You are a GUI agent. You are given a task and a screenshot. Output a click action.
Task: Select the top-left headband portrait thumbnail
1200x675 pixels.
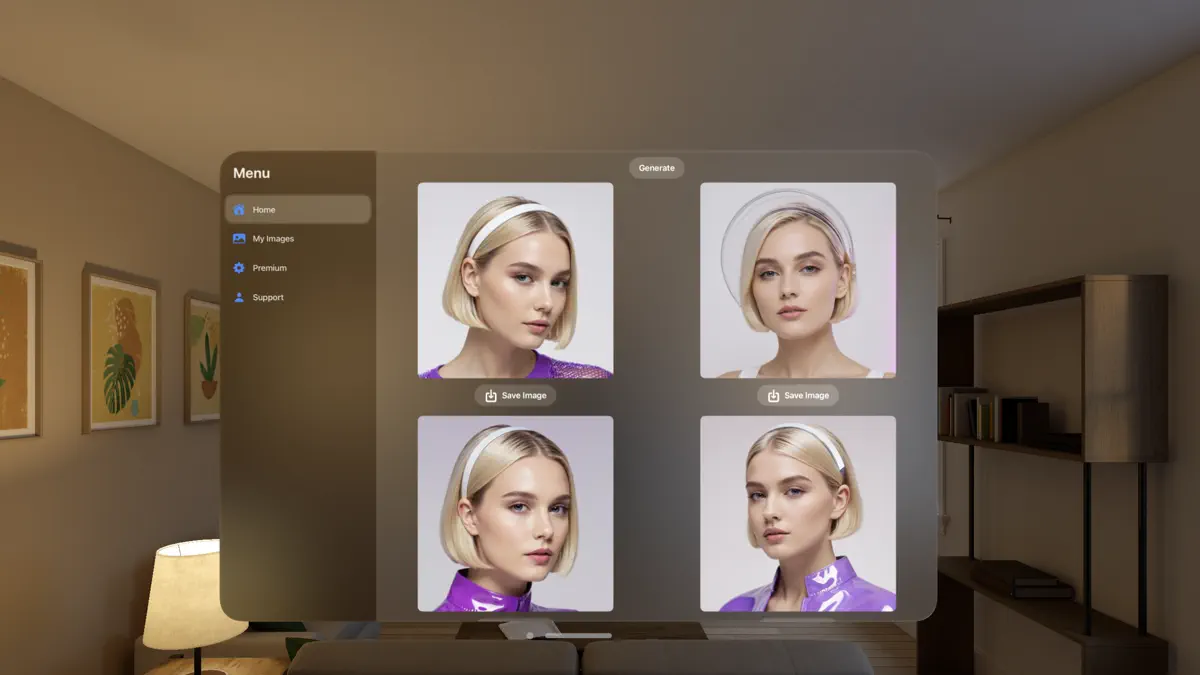coord(515,280)
